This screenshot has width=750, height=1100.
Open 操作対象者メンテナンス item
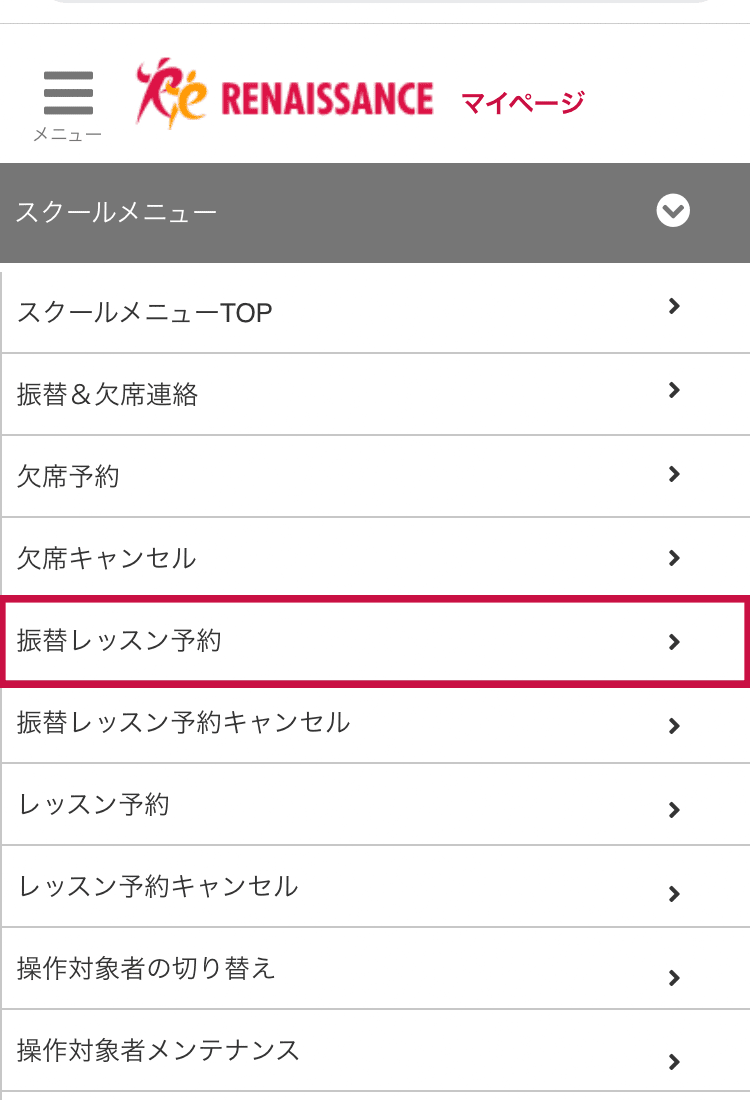(x=375, y=1051)
